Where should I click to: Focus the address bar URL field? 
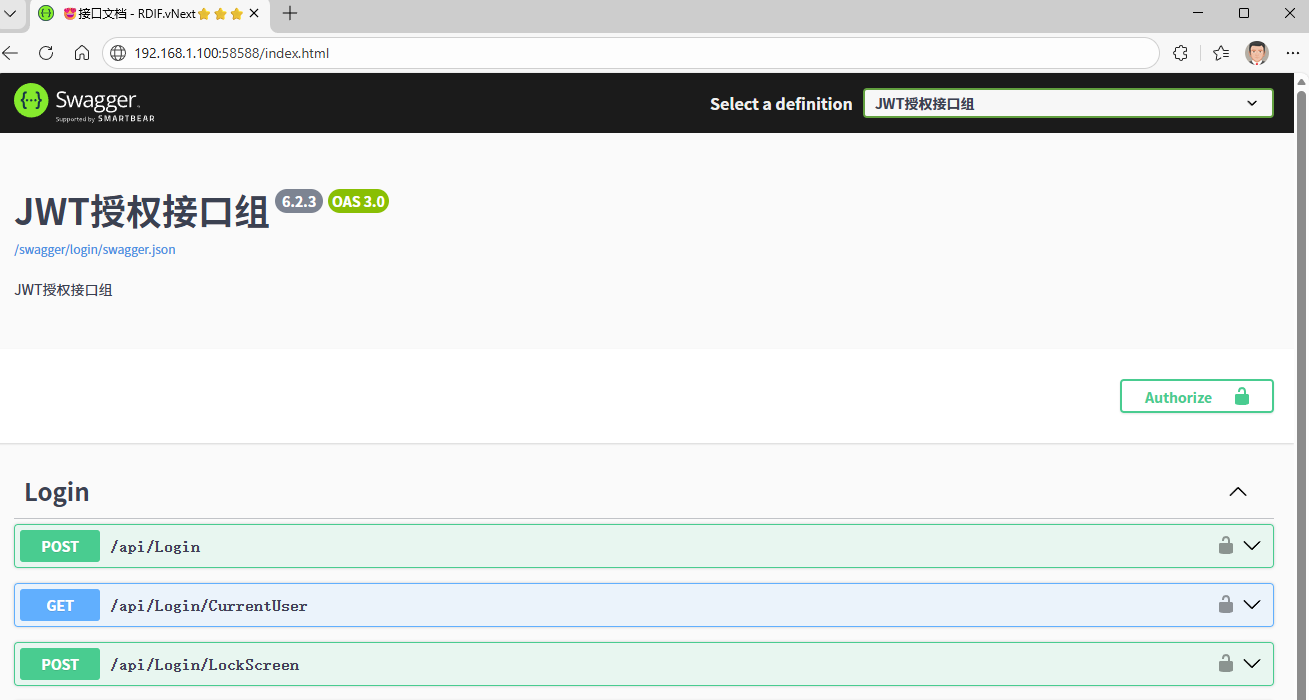click(x=630, y=53)
